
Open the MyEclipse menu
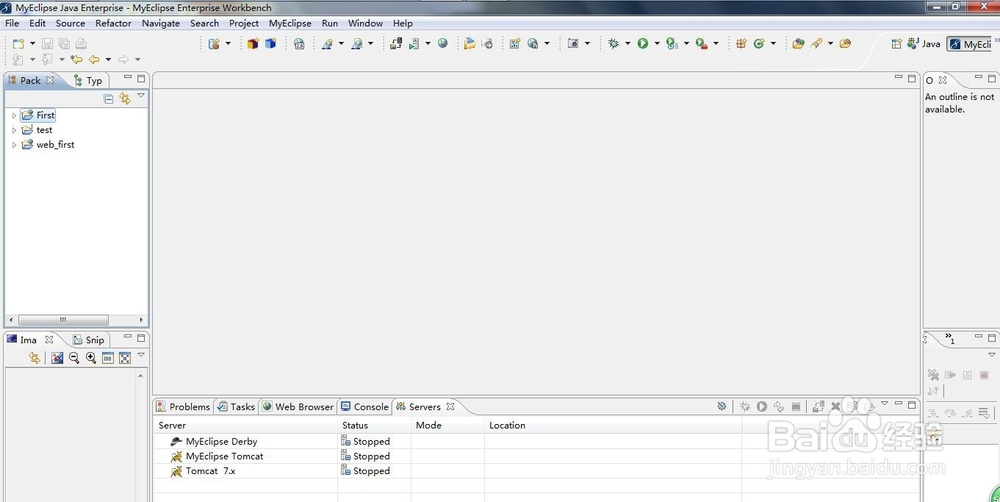click(290, 23)
